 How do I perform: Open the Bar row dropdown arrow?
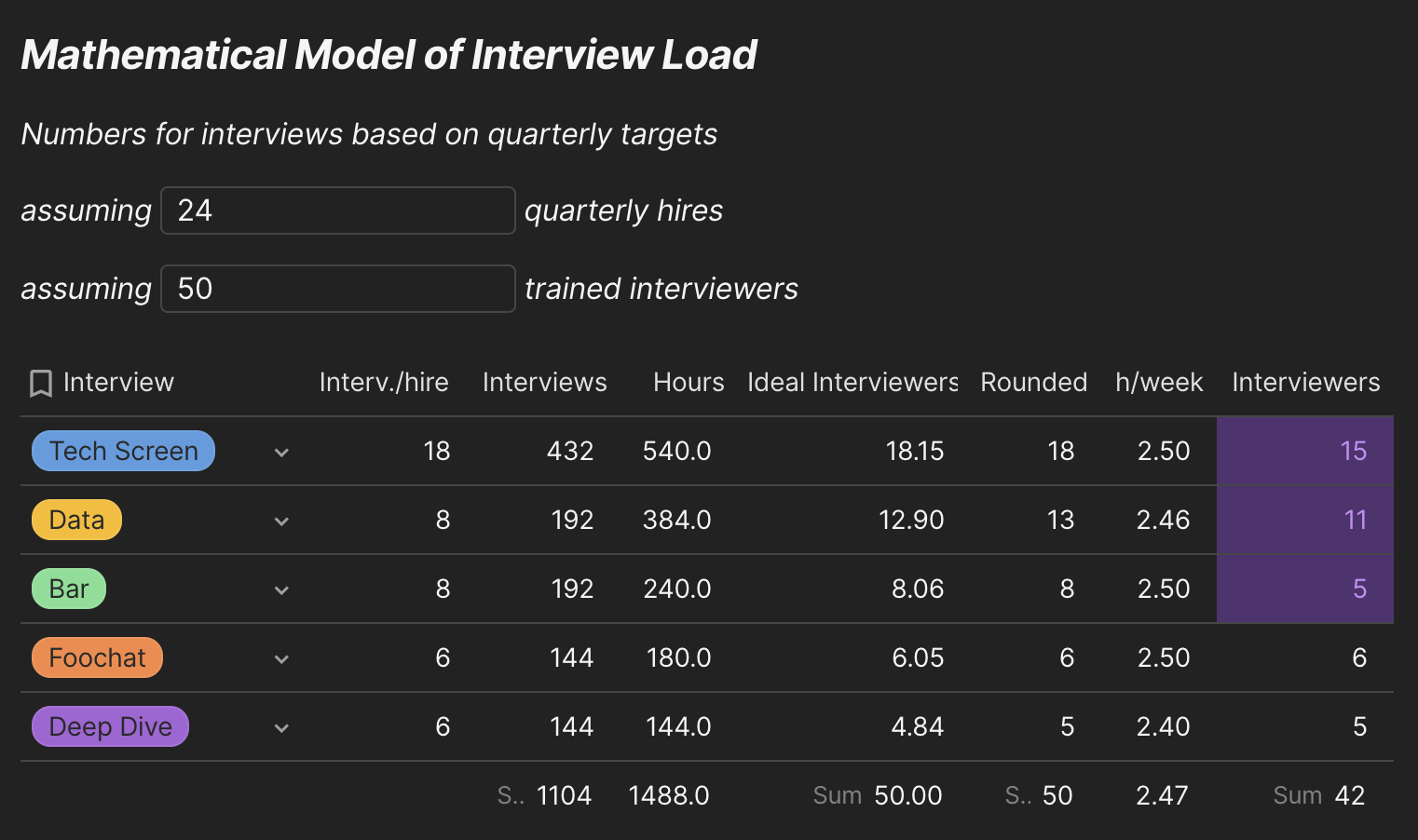pos(281,590)
